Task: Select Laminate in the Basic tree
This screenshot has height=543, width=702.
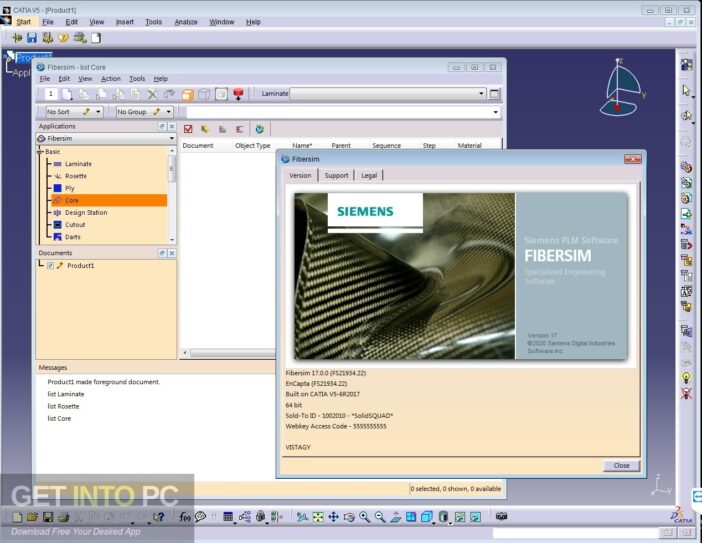Action: pyautogui.click(x=78, y=164)
